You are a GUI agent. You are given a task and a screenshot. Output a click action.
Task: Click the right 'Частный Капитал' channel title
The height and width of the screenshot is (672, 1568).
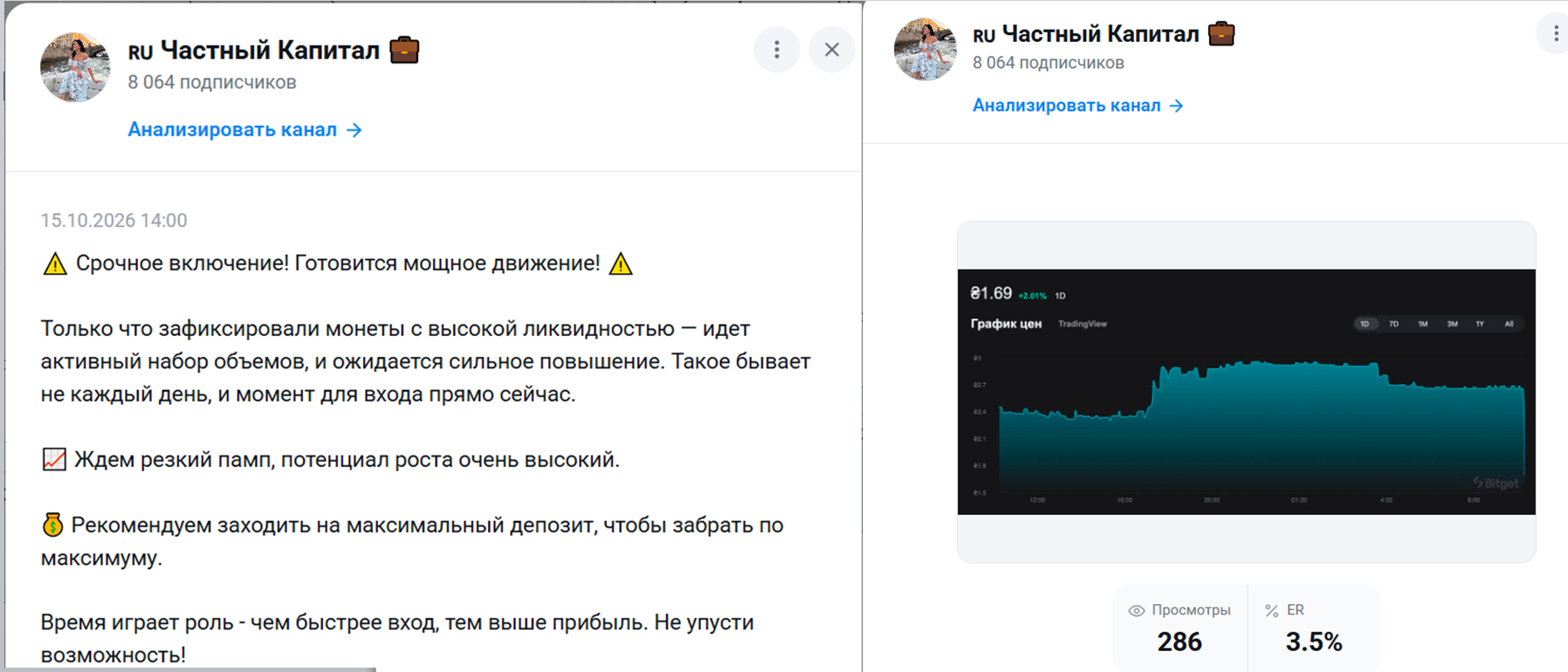1100,34
